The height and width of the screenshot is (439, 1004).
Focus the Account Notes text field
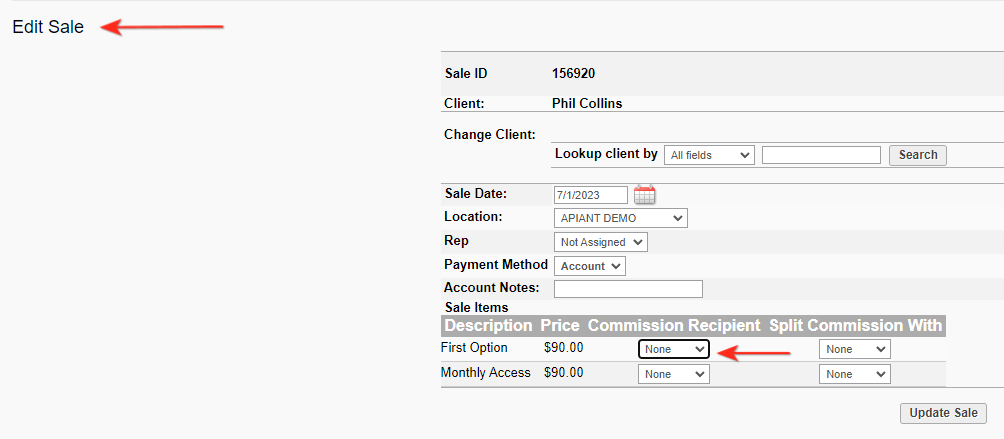click(628, 289)
